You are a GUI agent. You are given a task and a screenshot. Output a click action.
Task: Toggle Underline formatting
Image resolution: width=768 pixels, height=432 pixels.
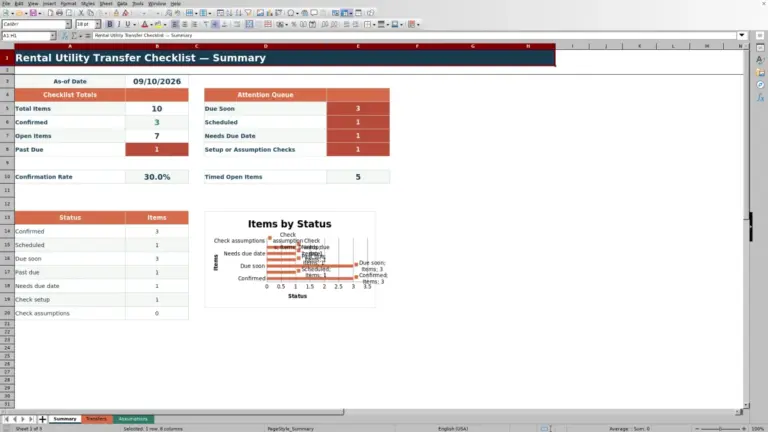[x=128, y=24]
